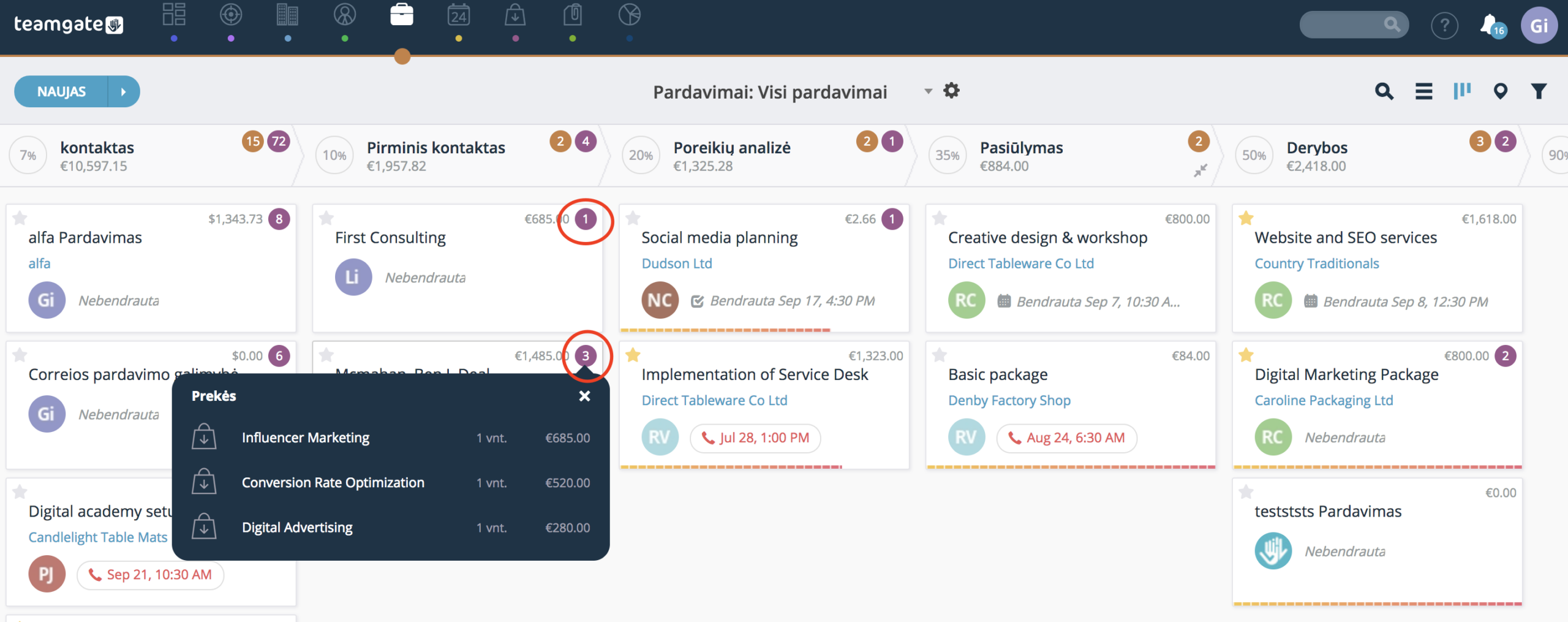
Task: Click the Aug 24, 6:30 AM call activity
Action: (1066, 438)
